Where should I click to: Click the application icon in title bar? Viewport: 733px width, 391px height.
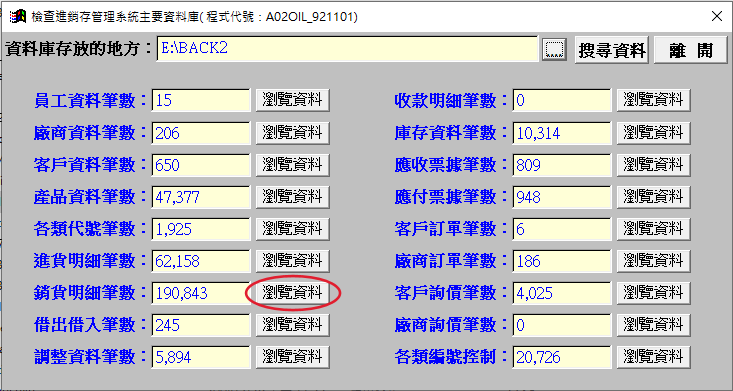18,16
